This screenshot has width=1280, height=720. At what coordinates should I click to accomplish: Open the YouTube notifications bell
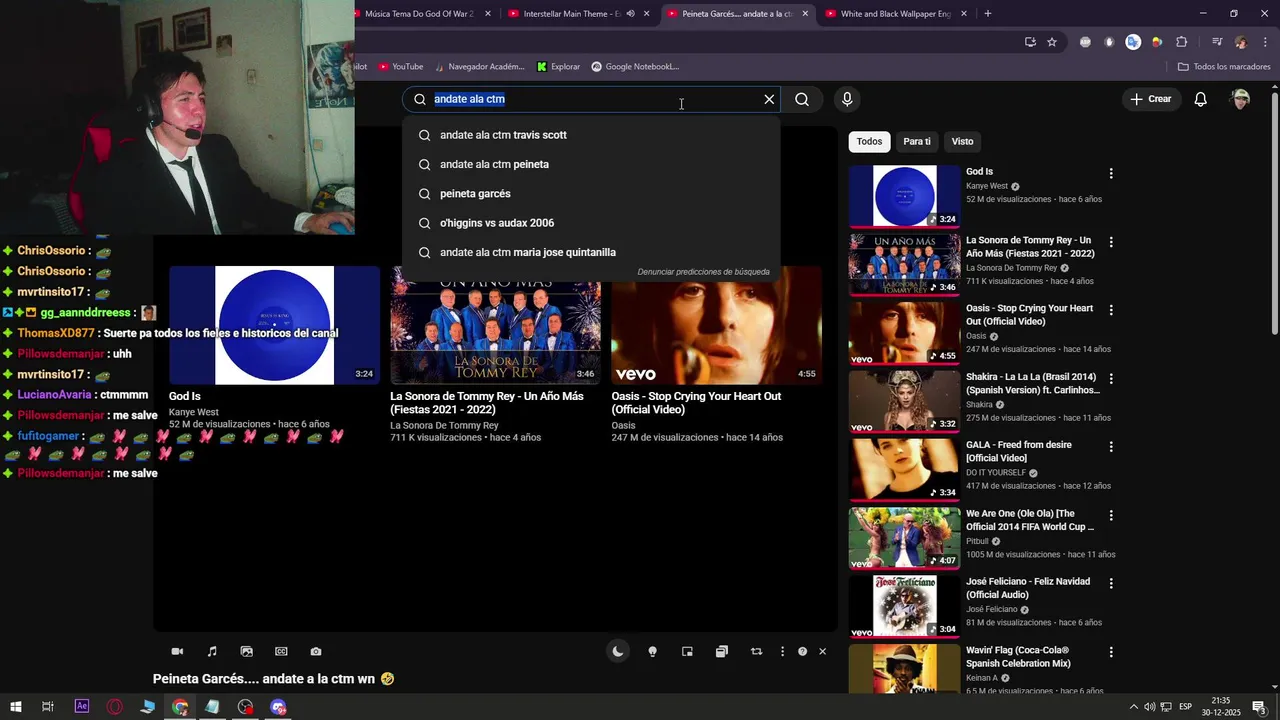click(x=1201, y=99)
